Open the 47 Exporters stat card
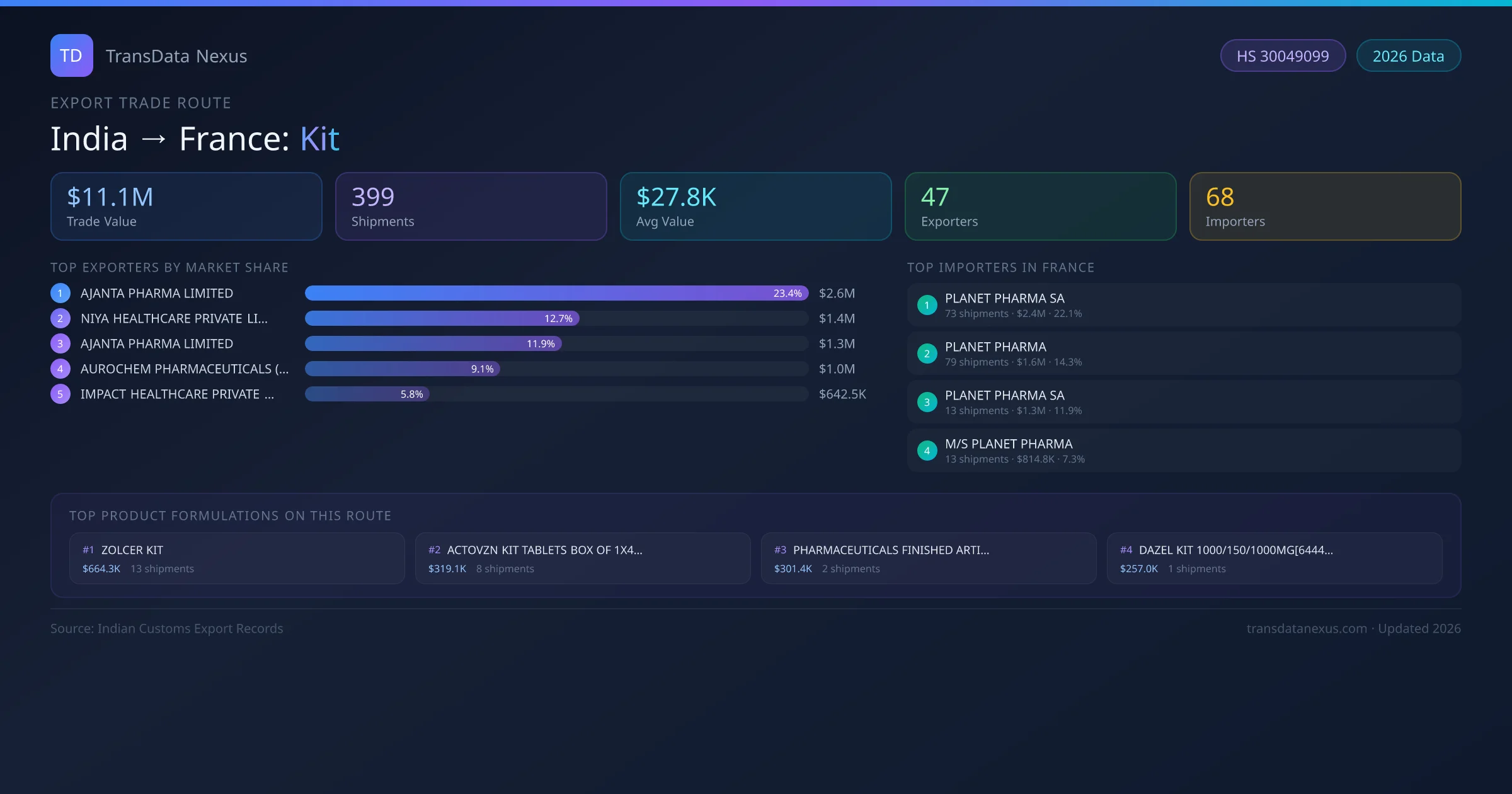The height and width of the screenshot is (794, 1512). [x=1040, y=206]
